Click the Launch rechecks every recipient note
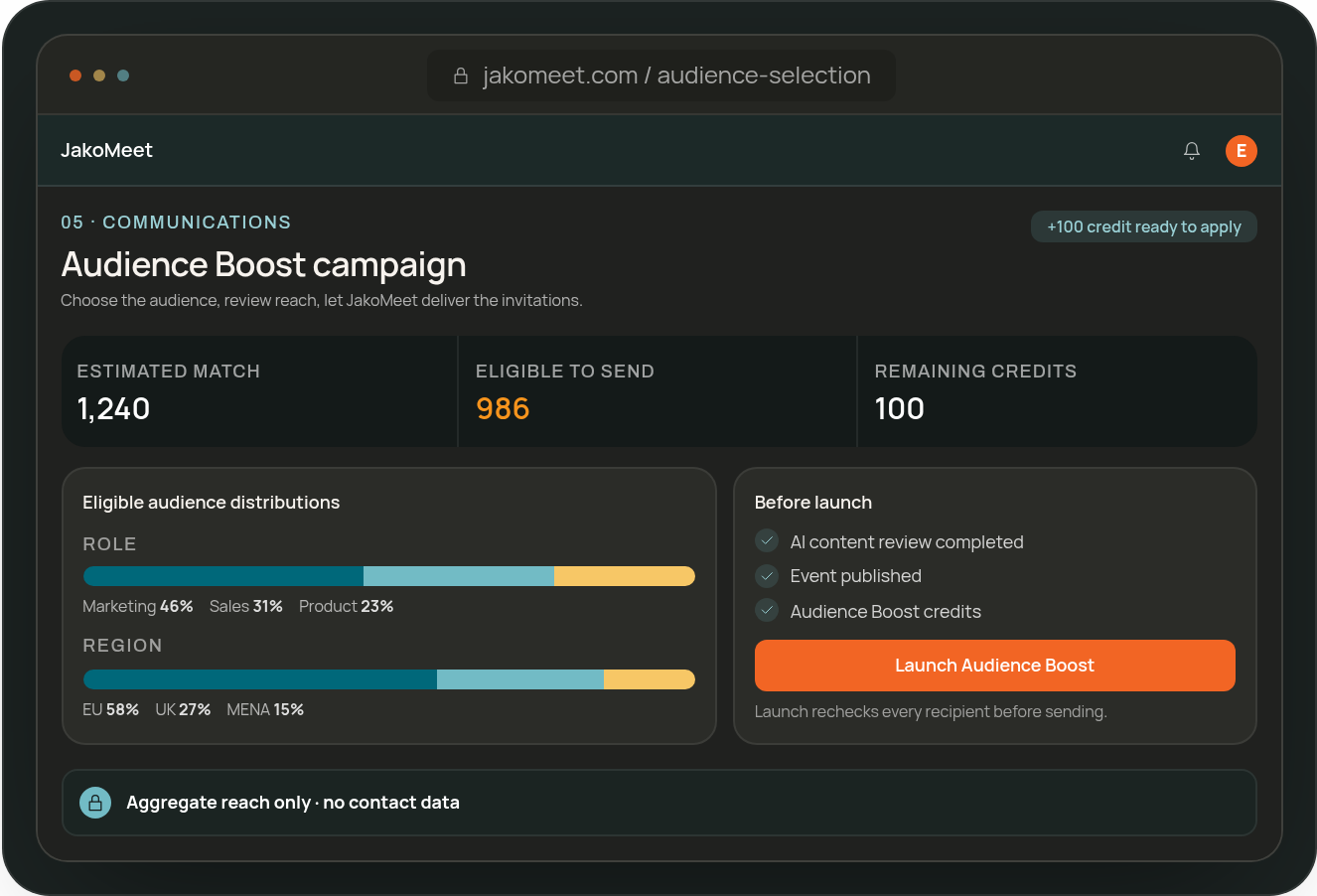The height and width of the screenshot is (896, 1317). [931, 711]
